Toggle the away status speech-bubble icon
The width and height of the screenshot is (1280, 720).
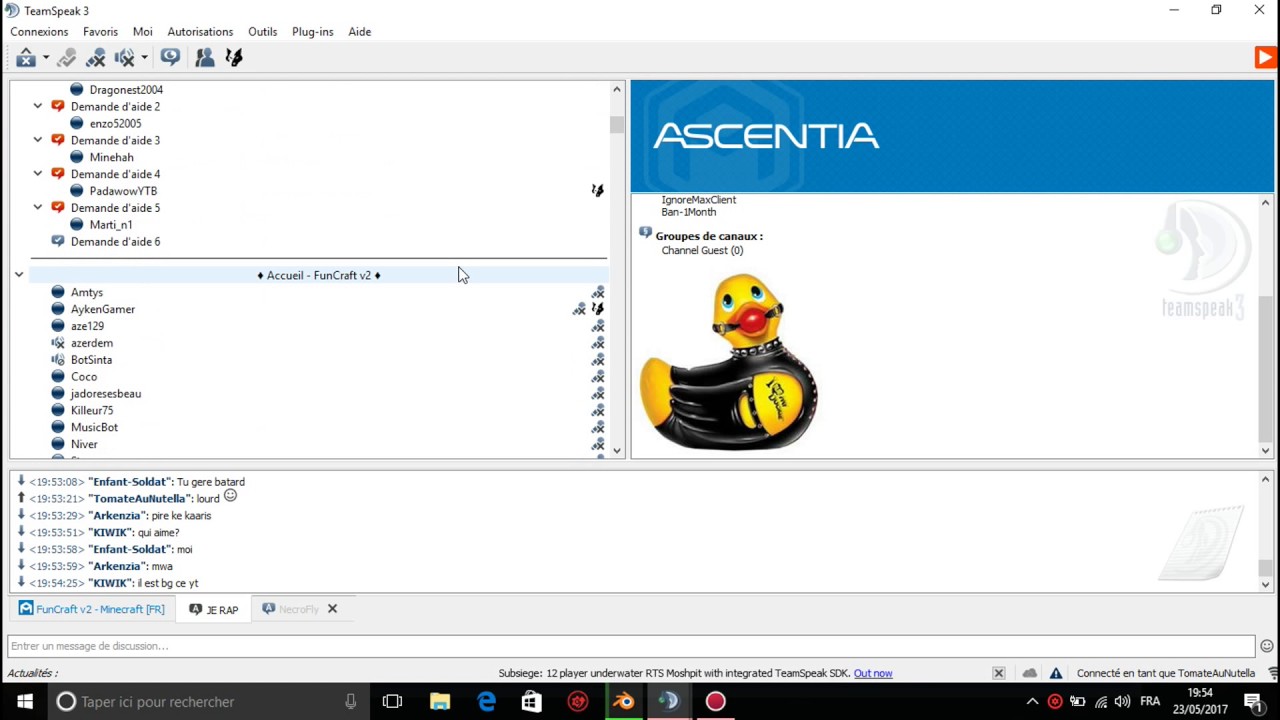(x=170, y=58)
